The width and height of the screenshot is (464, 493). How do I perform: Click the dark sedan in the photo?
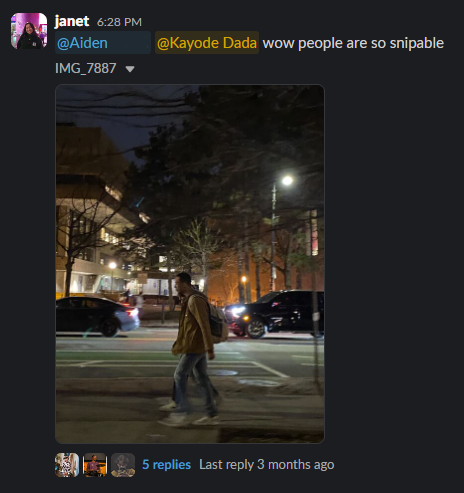(x=97, y=316)
